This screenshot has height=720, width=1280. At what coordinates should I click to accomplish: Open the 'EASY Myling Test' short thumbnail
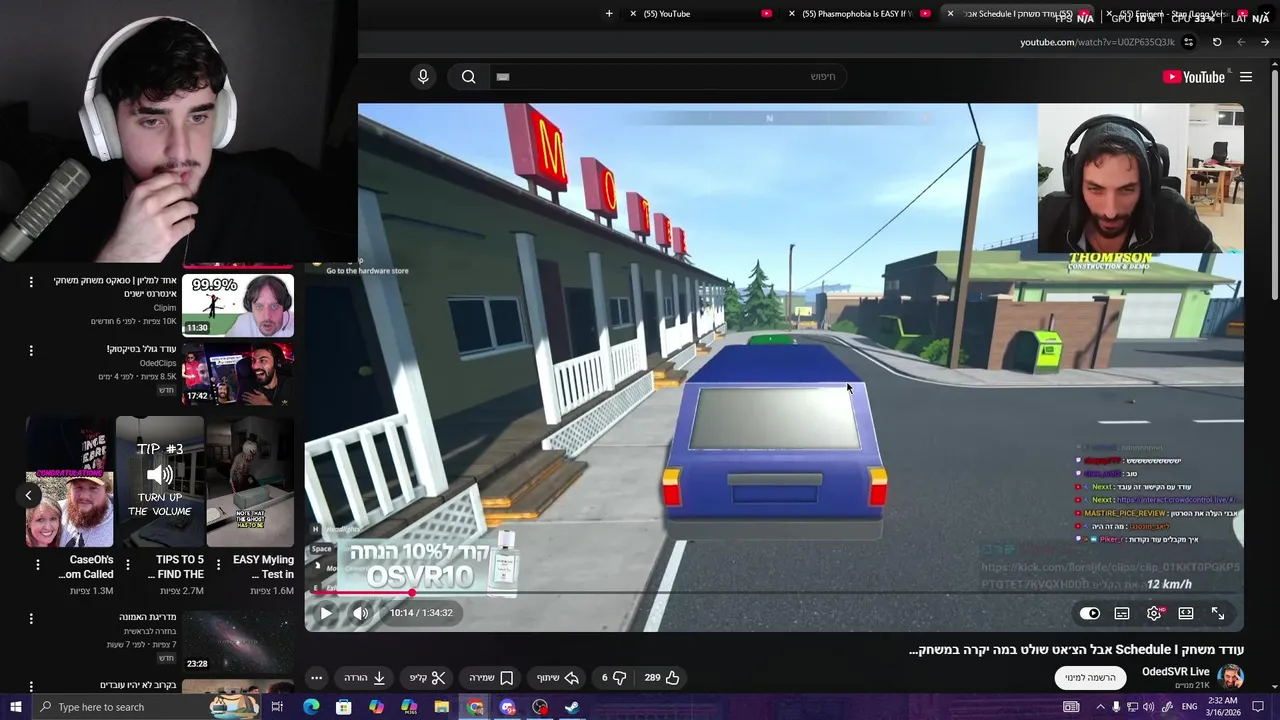tap(250, 482)
